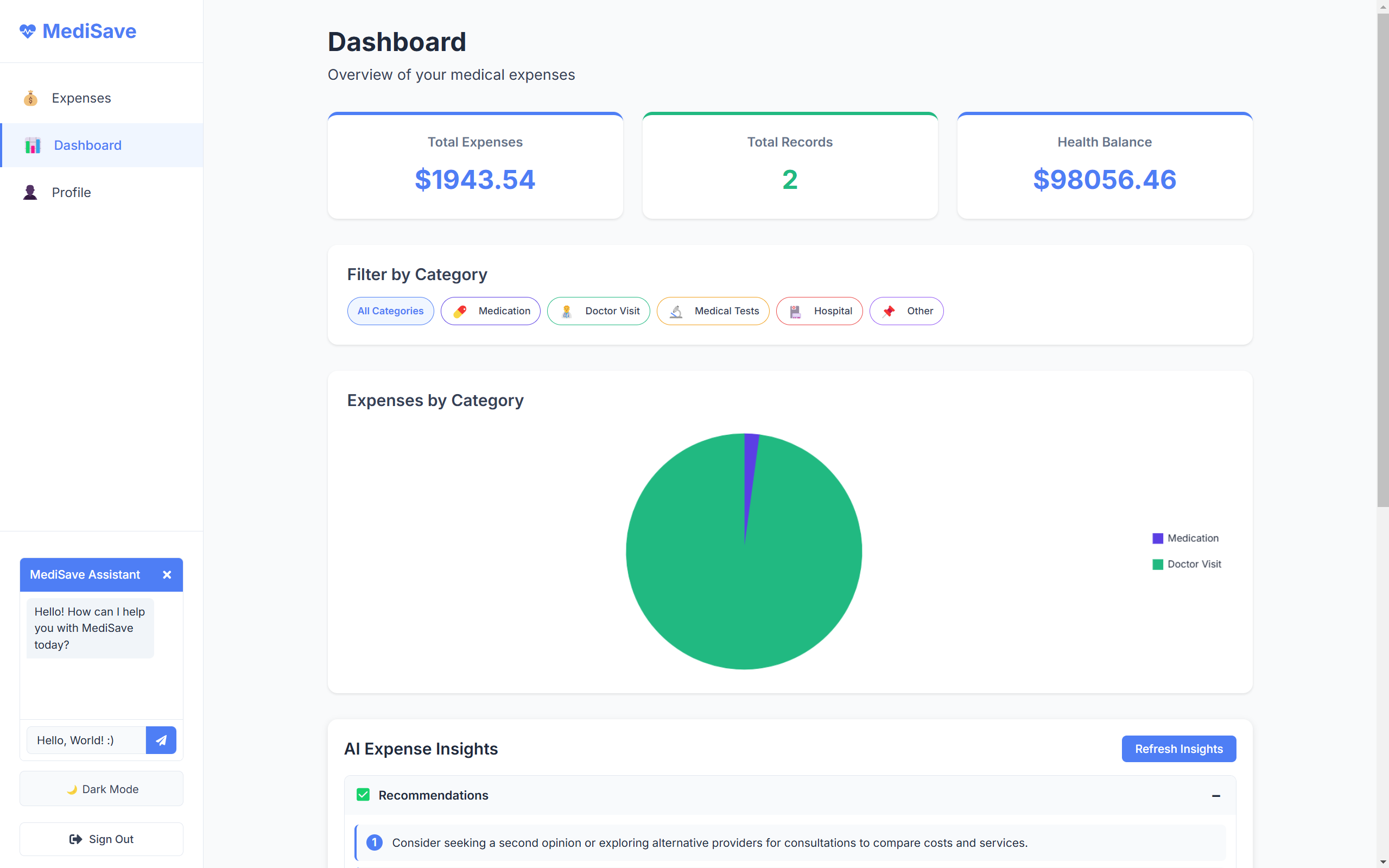
Task: Click the Profile silhouette icon
Action: 30,192
